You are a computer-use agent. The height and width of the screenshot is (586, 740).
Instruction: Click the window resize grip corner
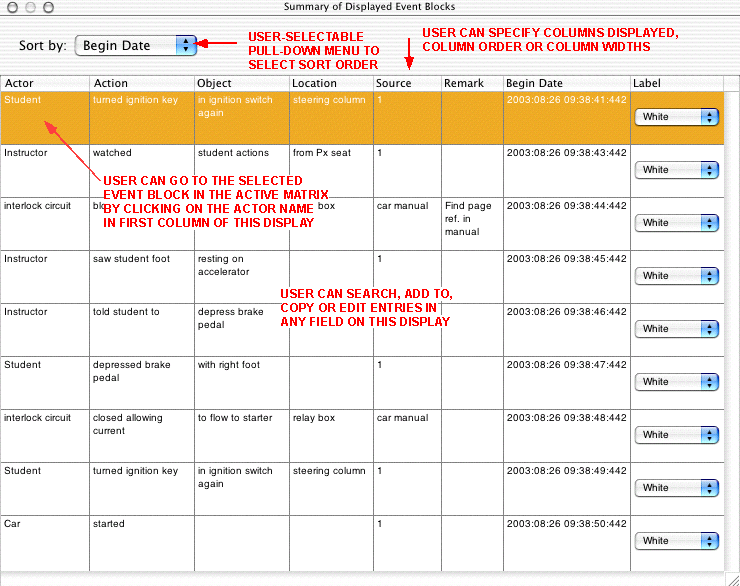(733, 579)
